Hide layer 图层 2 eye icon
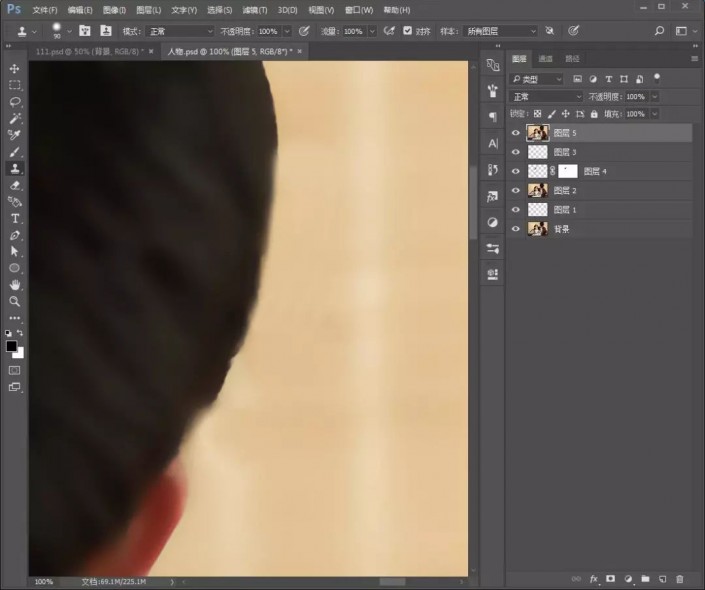The width and height of the screenshot is (705, 590). point(516,190)
